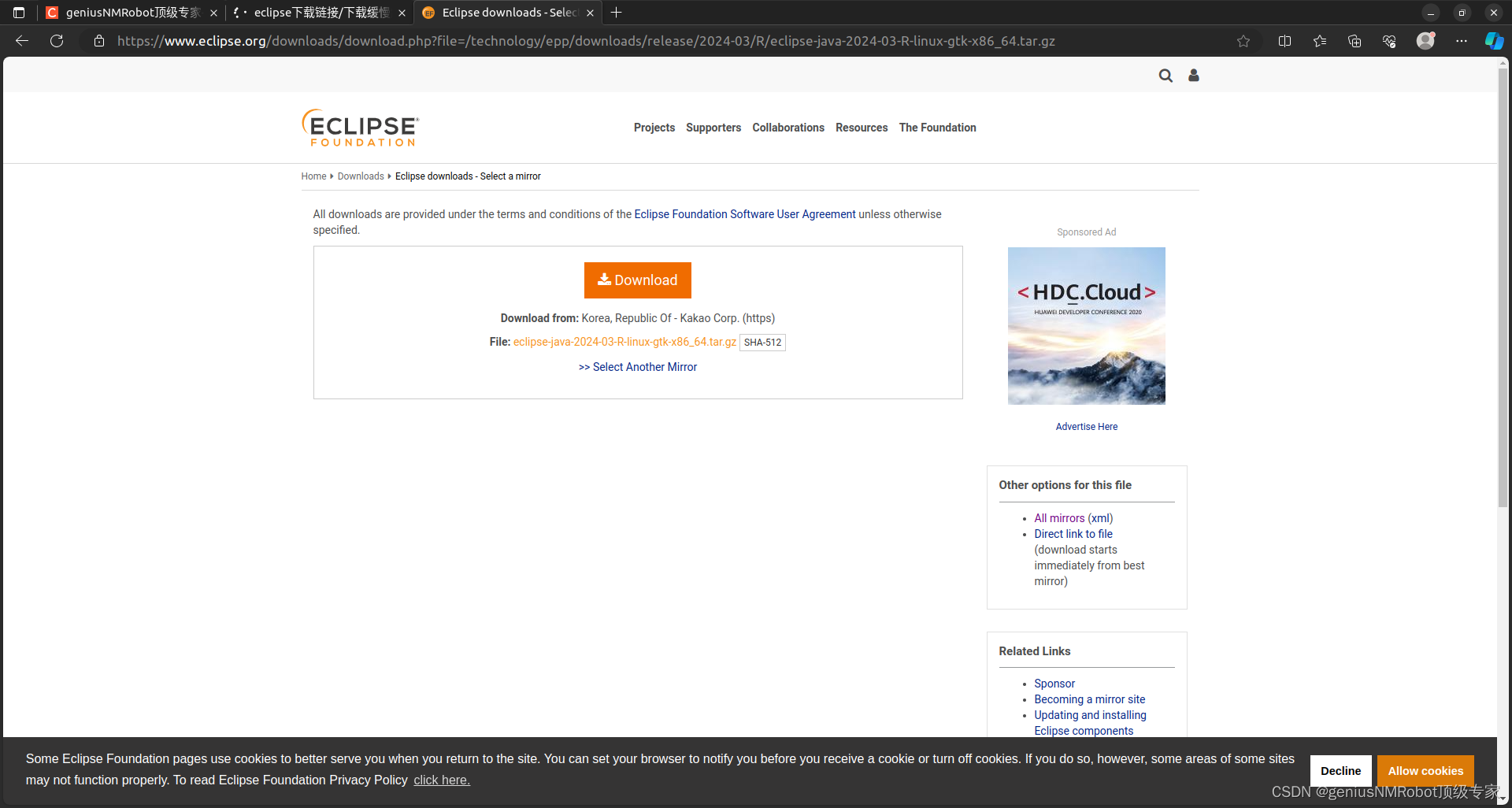
Task: Open browser essentials heart icon
Action: 1389,41
